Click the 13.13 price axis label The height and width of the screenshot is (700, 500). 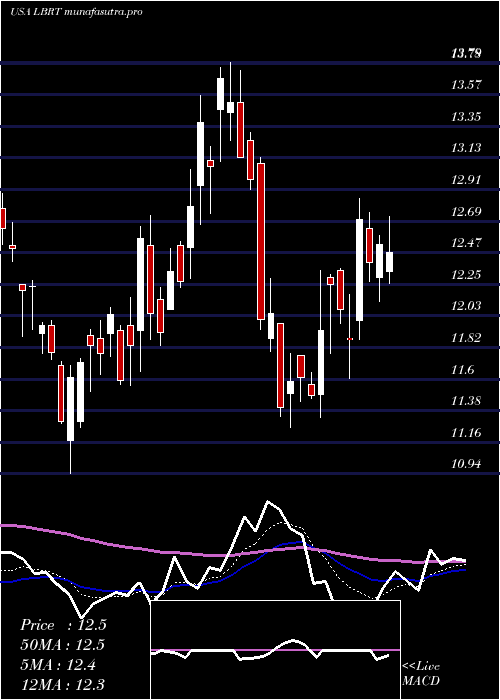[466, 148]
